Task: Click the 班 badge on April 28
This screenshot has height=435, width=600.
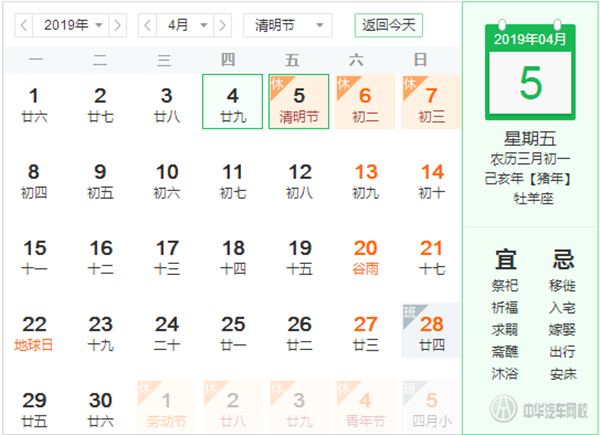Action: click(410, 313)
